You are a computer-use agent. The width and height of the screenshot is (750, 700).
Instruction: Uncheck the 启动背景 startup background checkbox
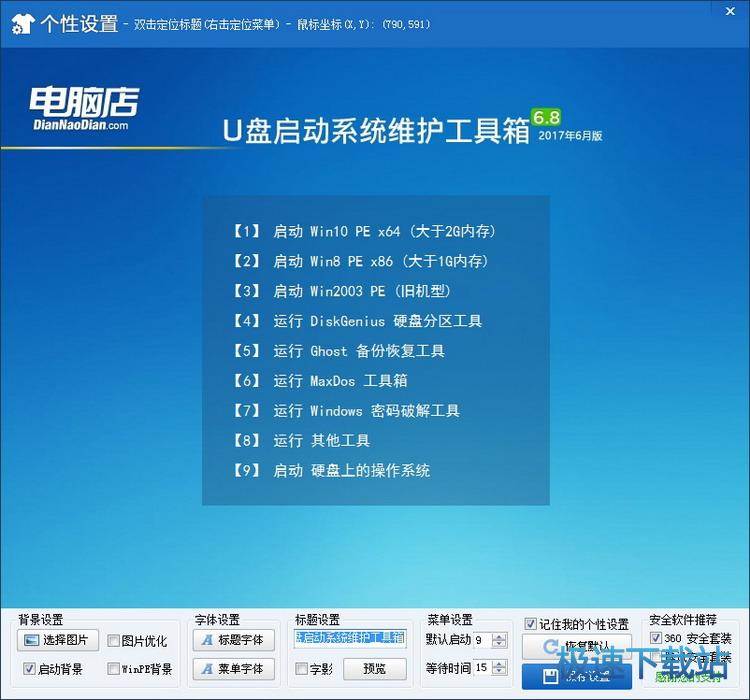point(28,669)
